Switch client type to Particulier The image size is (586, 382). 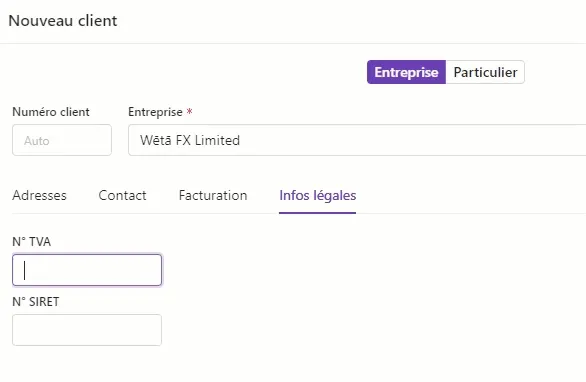click(485, 72)
